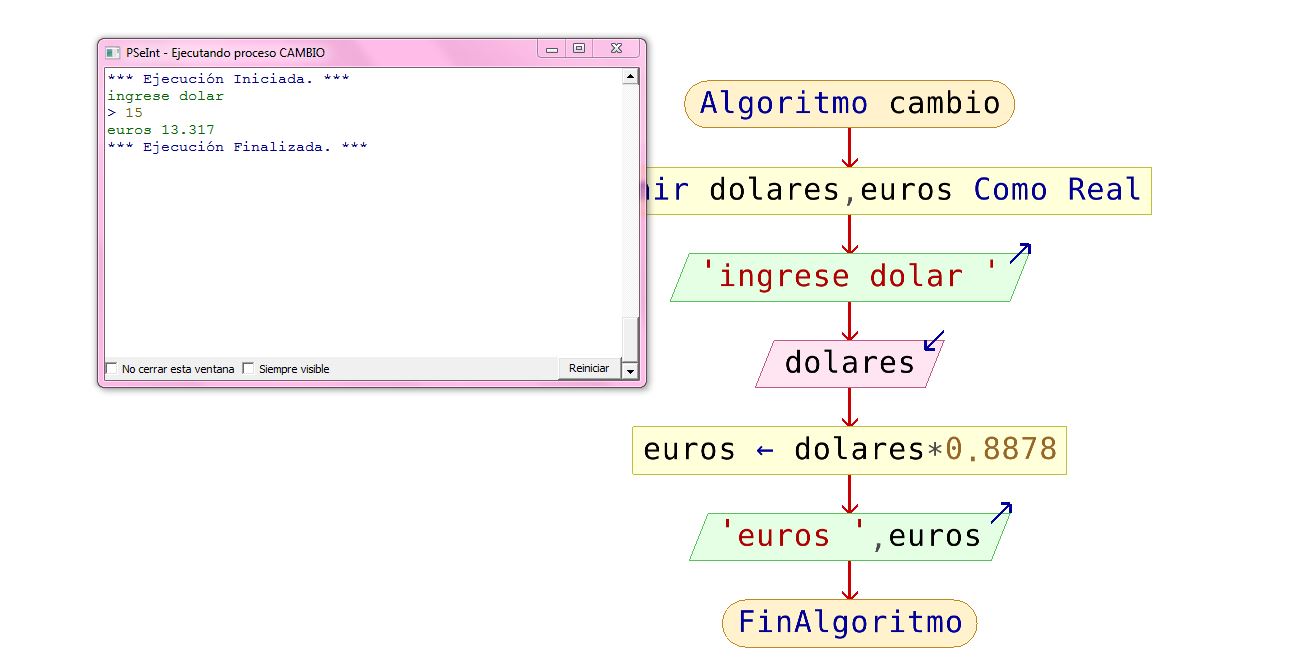Click the console scrollbar track
The image size is (1305, 659).
coord(631,220)
